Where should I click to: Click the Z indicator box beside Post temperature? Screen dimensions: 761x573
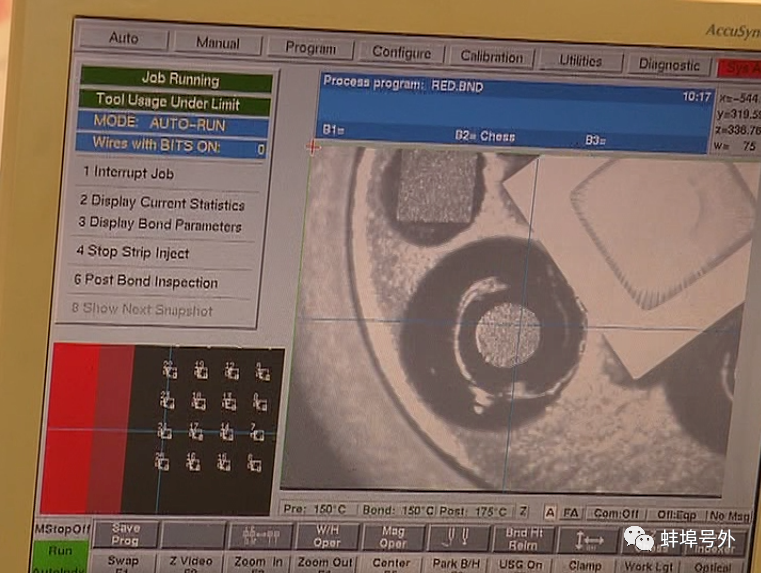pos(523,511)
